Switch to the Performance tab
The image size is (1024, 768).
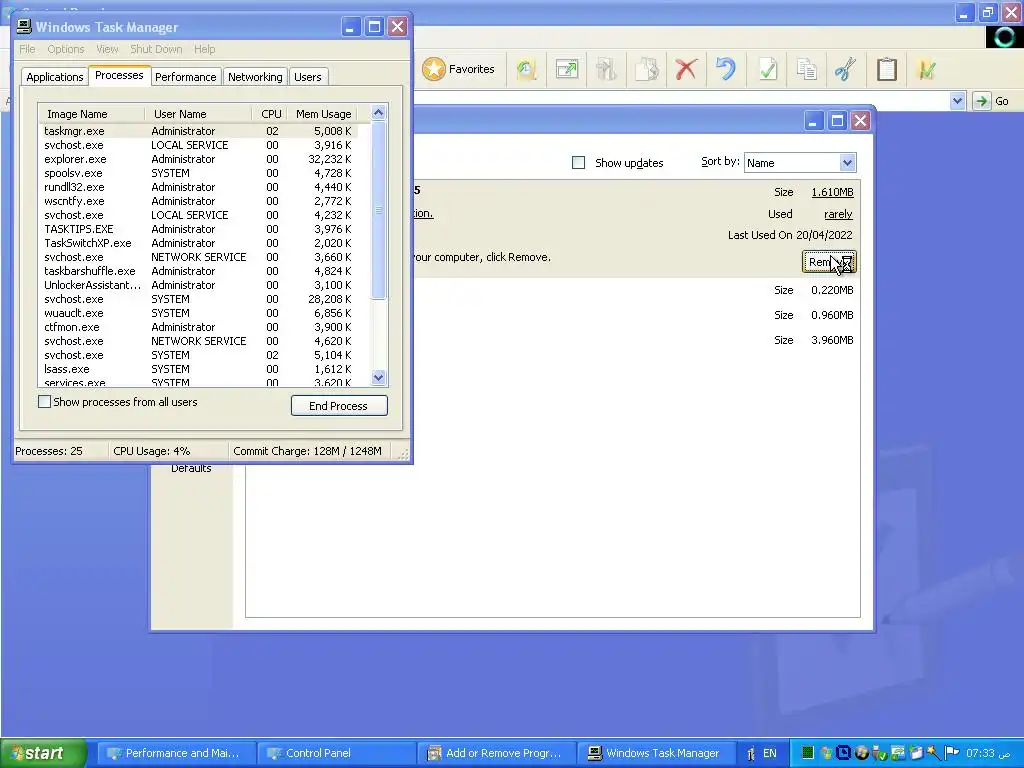coord(185,77)
